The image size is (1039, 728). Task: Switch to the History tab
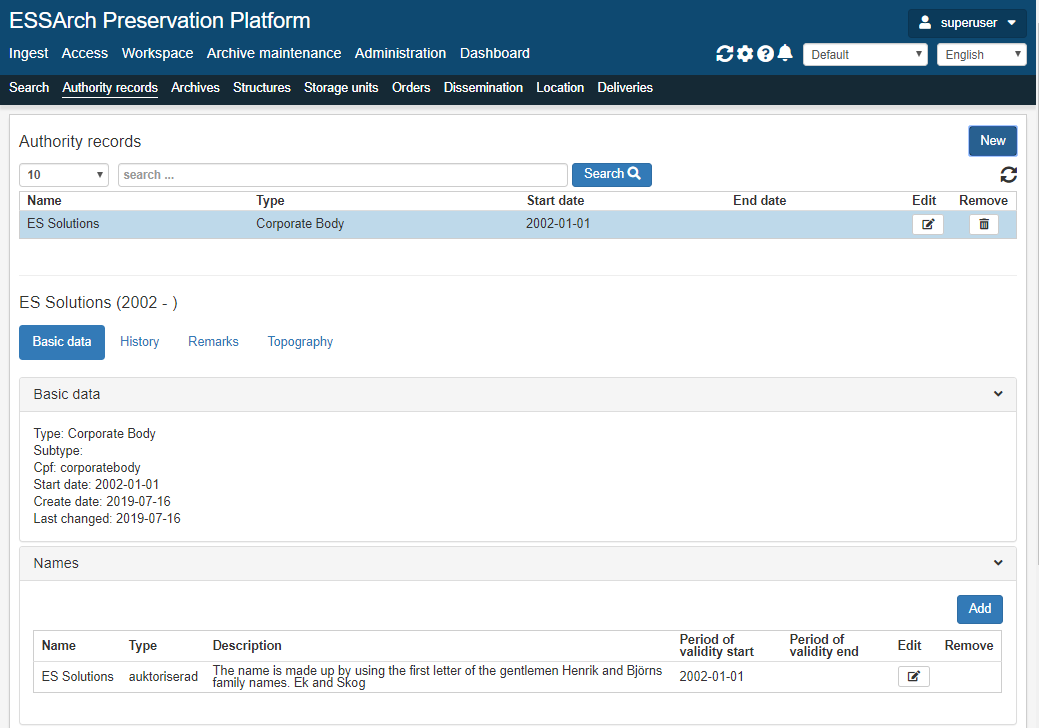[x=139, y=342]
